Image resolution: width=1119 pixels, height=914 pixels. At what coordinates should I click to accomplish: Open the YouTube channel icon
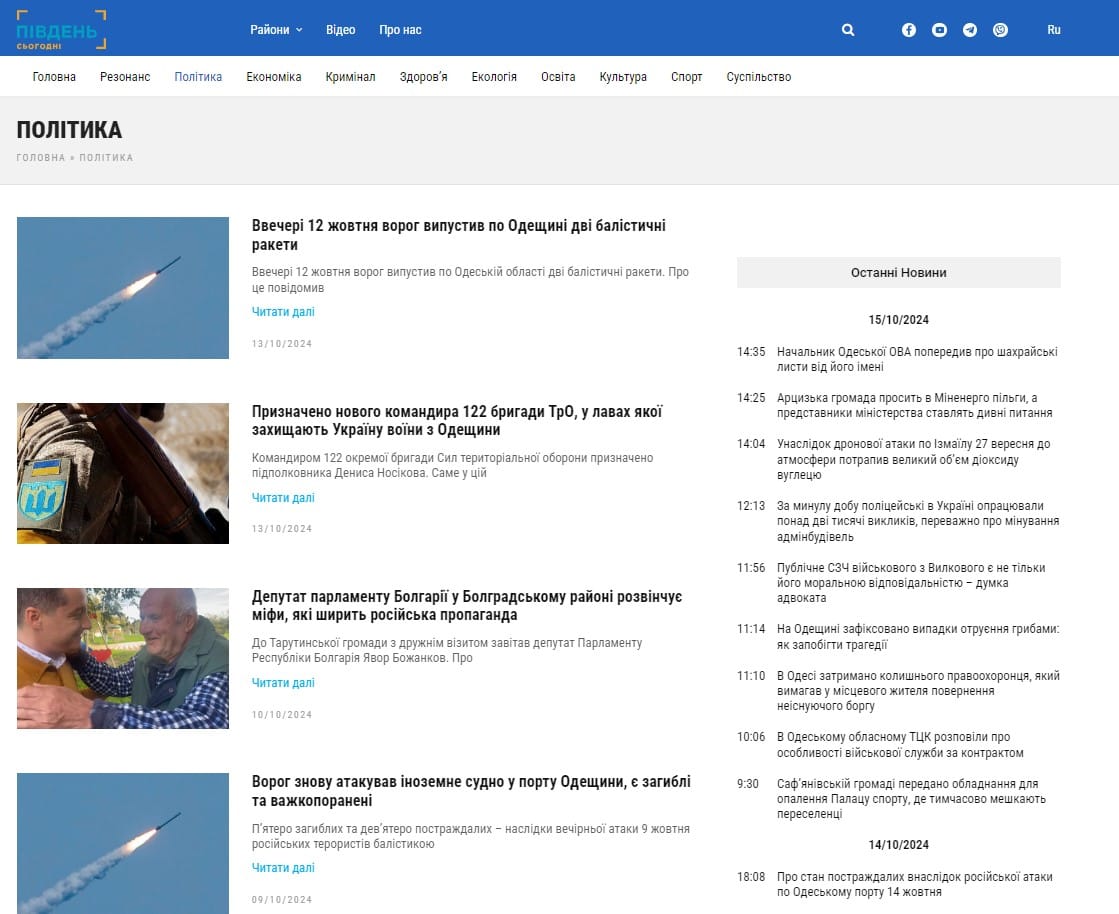pyautogui.click(x=939, y=30)
